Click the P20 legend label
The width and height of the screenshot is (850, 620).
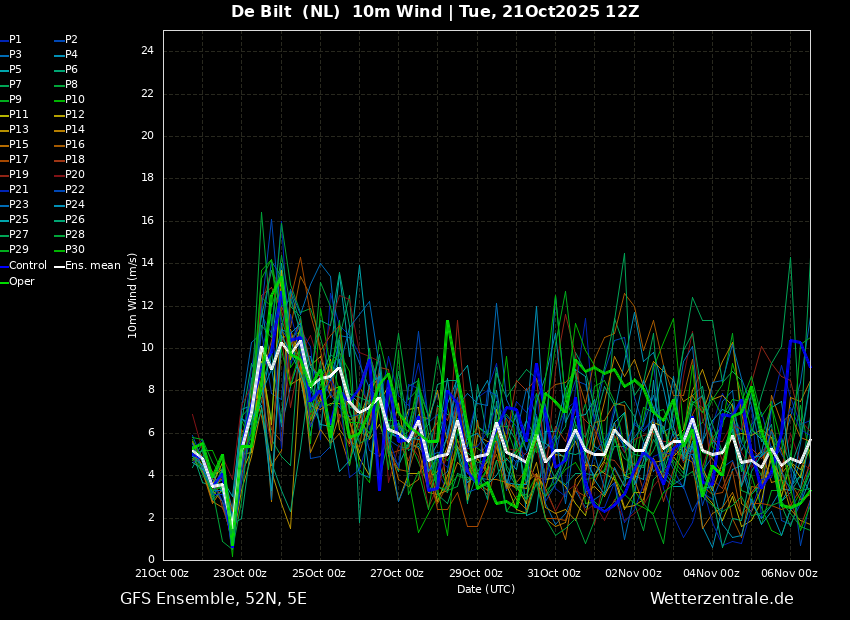coord(75,175)
